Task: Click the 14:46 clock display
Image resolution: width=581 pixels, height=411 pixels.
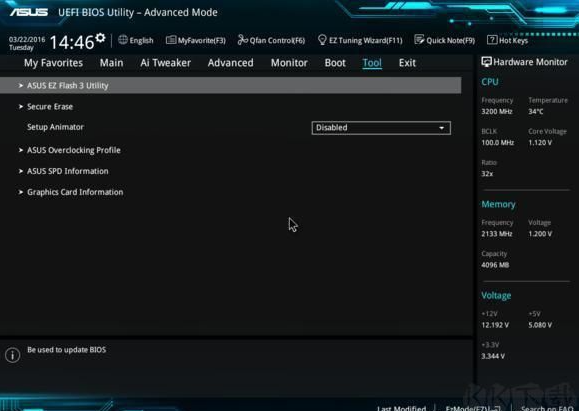Action: click(x=72, y=42)
